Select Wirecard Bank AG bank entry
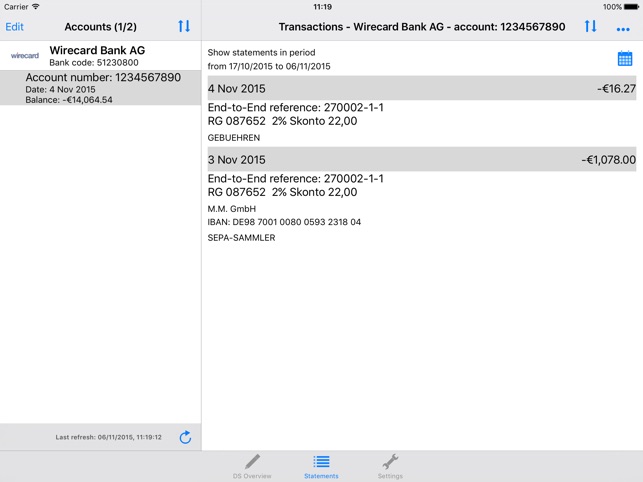 pos(100,55)
